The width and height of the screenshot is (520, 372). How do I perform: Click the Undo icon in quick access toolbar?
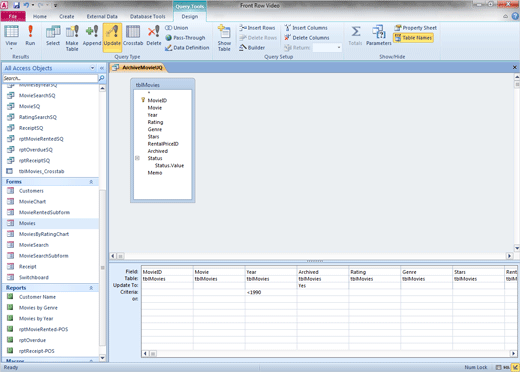[x=26, y=5]
